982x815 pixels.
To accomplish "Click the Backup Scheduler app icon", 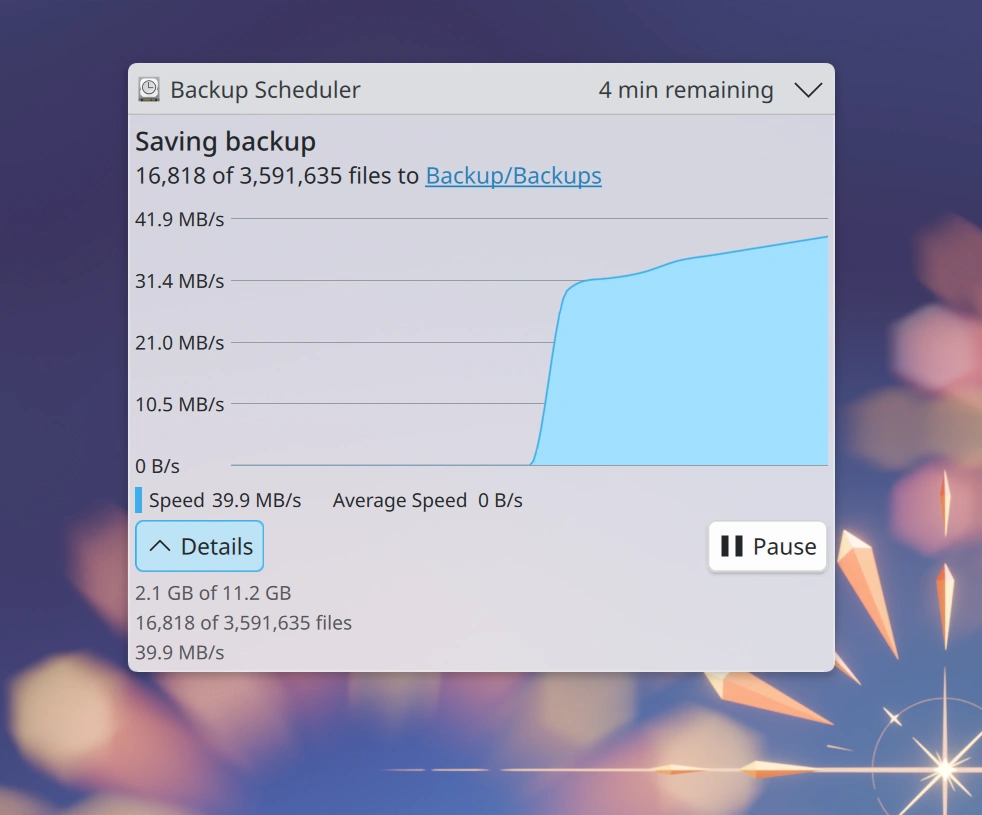I will point(149,90).
